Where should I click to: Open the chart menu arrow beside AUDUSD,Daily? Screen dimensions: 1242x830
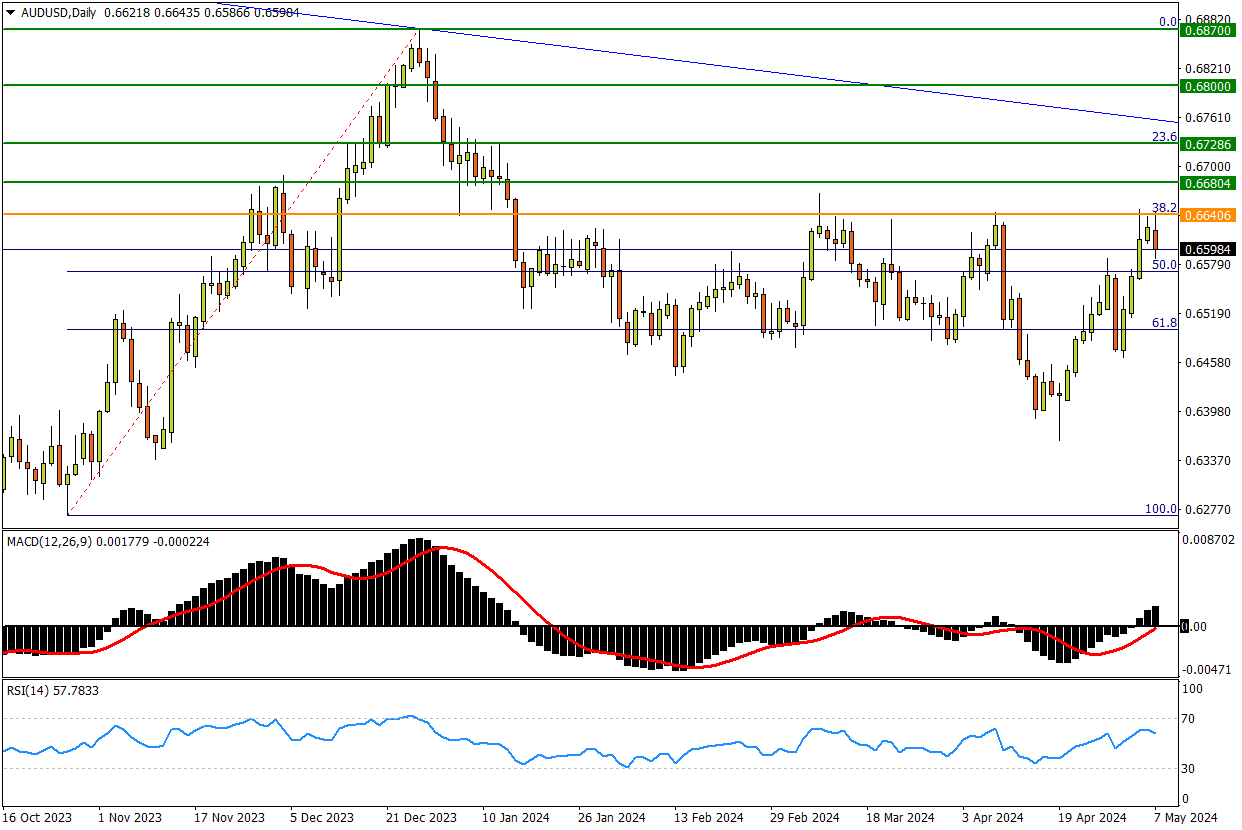point(10,10)
